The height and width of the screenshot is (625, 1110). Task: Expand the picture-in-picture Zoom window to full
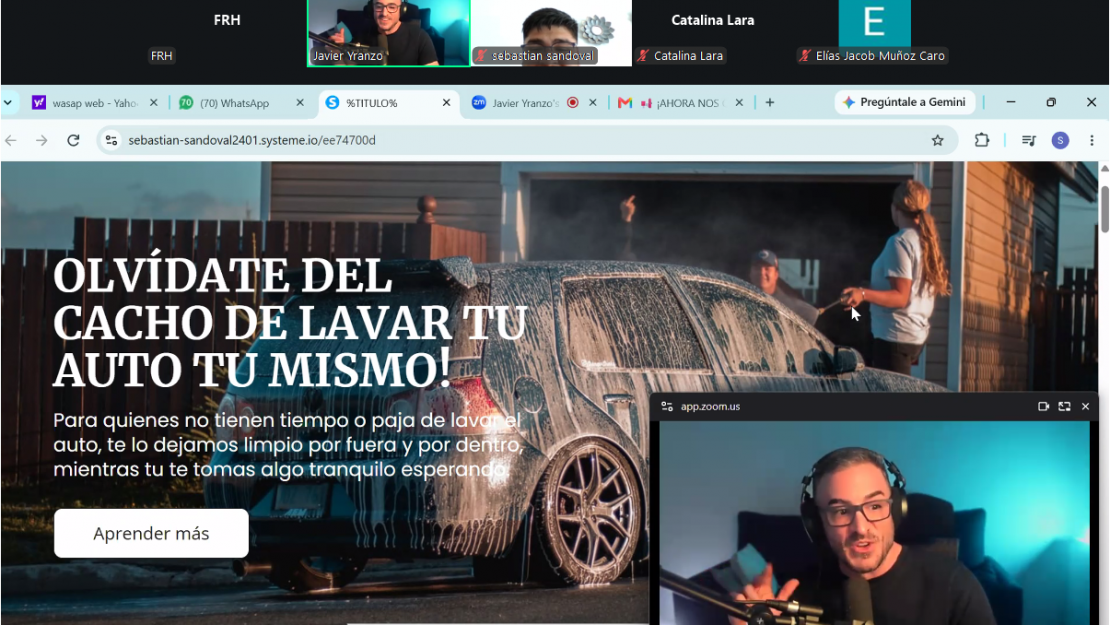(1064, 406)
